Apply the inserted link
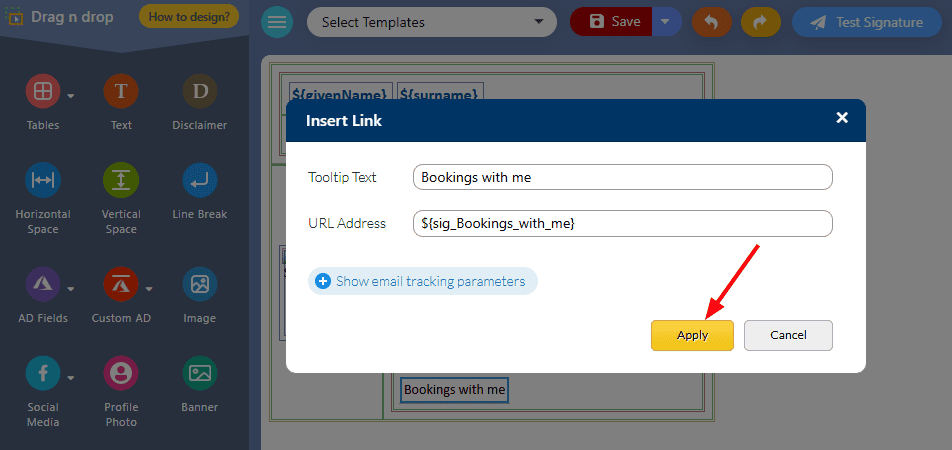This screenshot has height=450, width=952. 692,335
